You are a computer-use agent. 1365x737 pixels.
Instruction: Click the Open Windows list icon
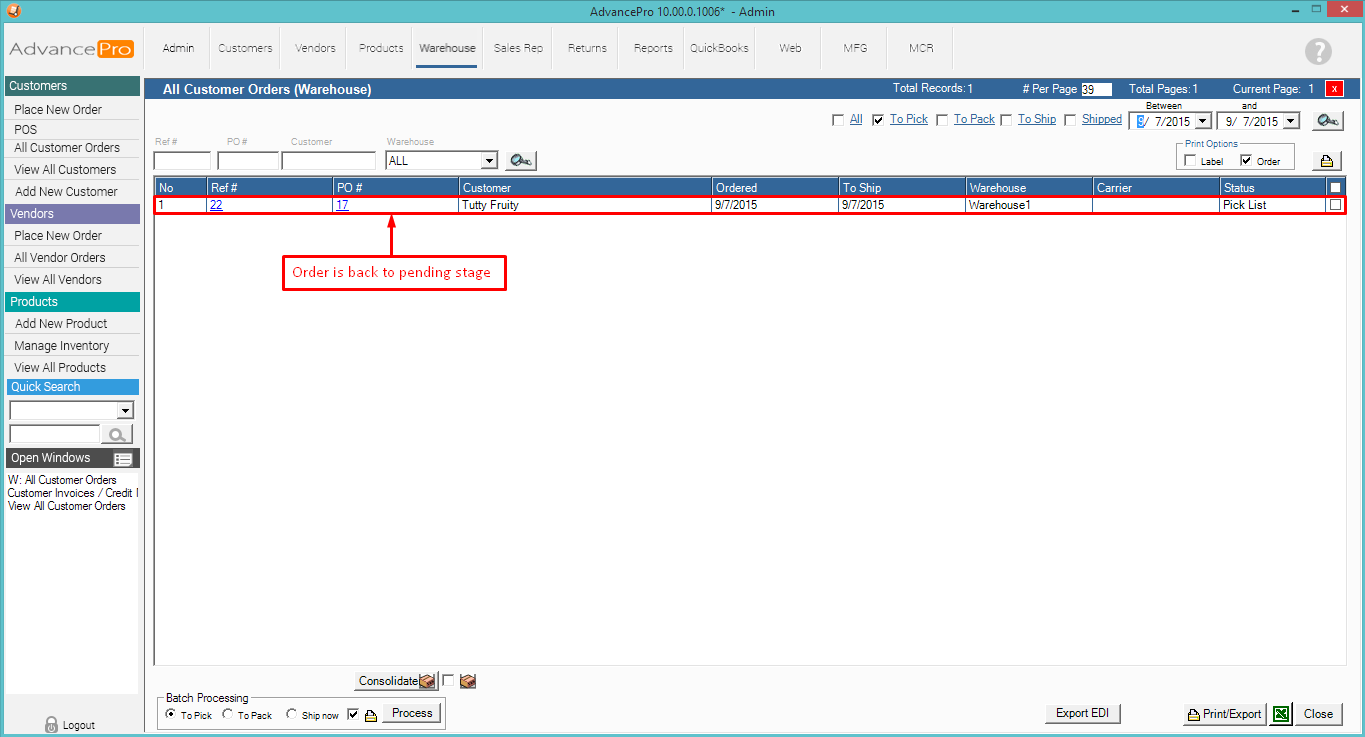point(123,459)
